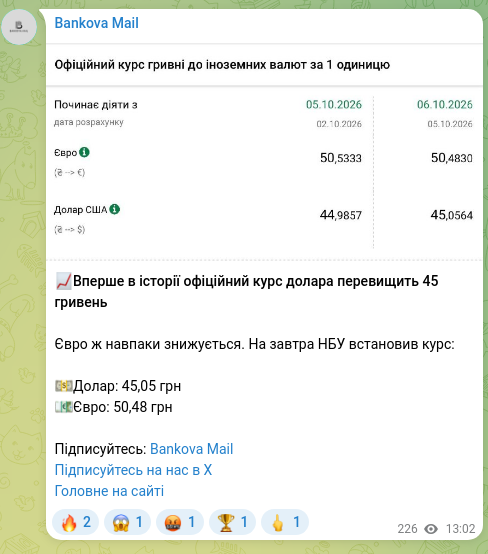Image resolution: width=488 pixels, height=554 pixels.
Task: Select the 05.10.2026 effective date
Action: [334, 105]
